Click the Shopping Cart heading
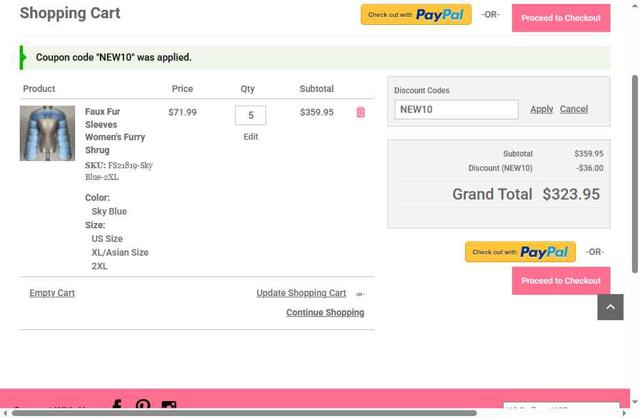 [x=70, y=13]
